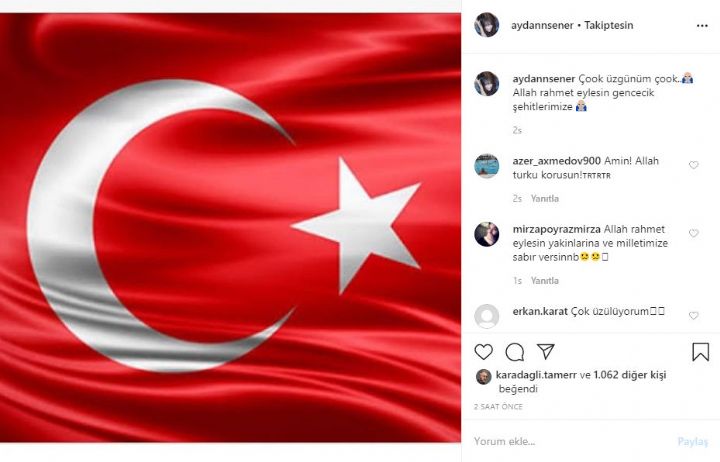Share the post via paper plane icon

point(546,351)
